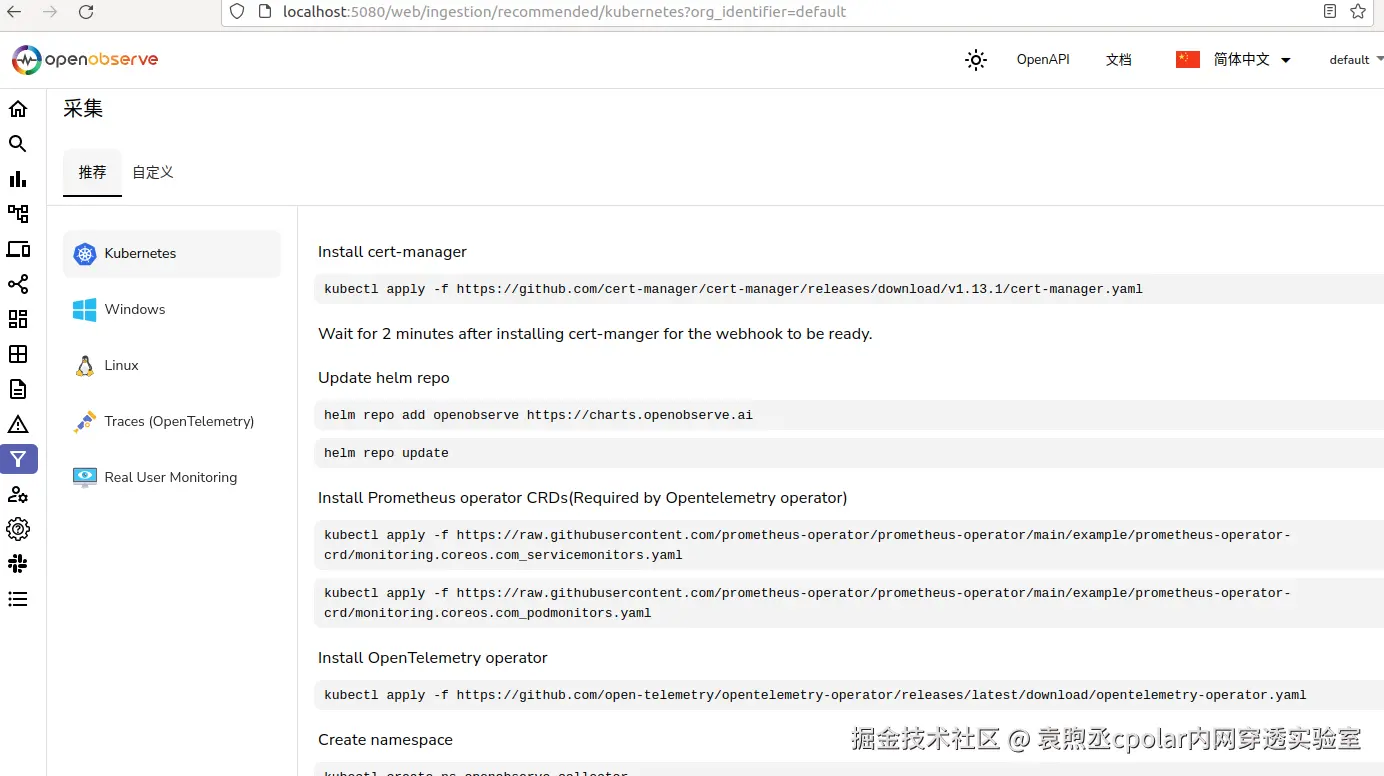Select Windows in the ingestion list
Screen dimensions: 1384x776
[172, 310]
